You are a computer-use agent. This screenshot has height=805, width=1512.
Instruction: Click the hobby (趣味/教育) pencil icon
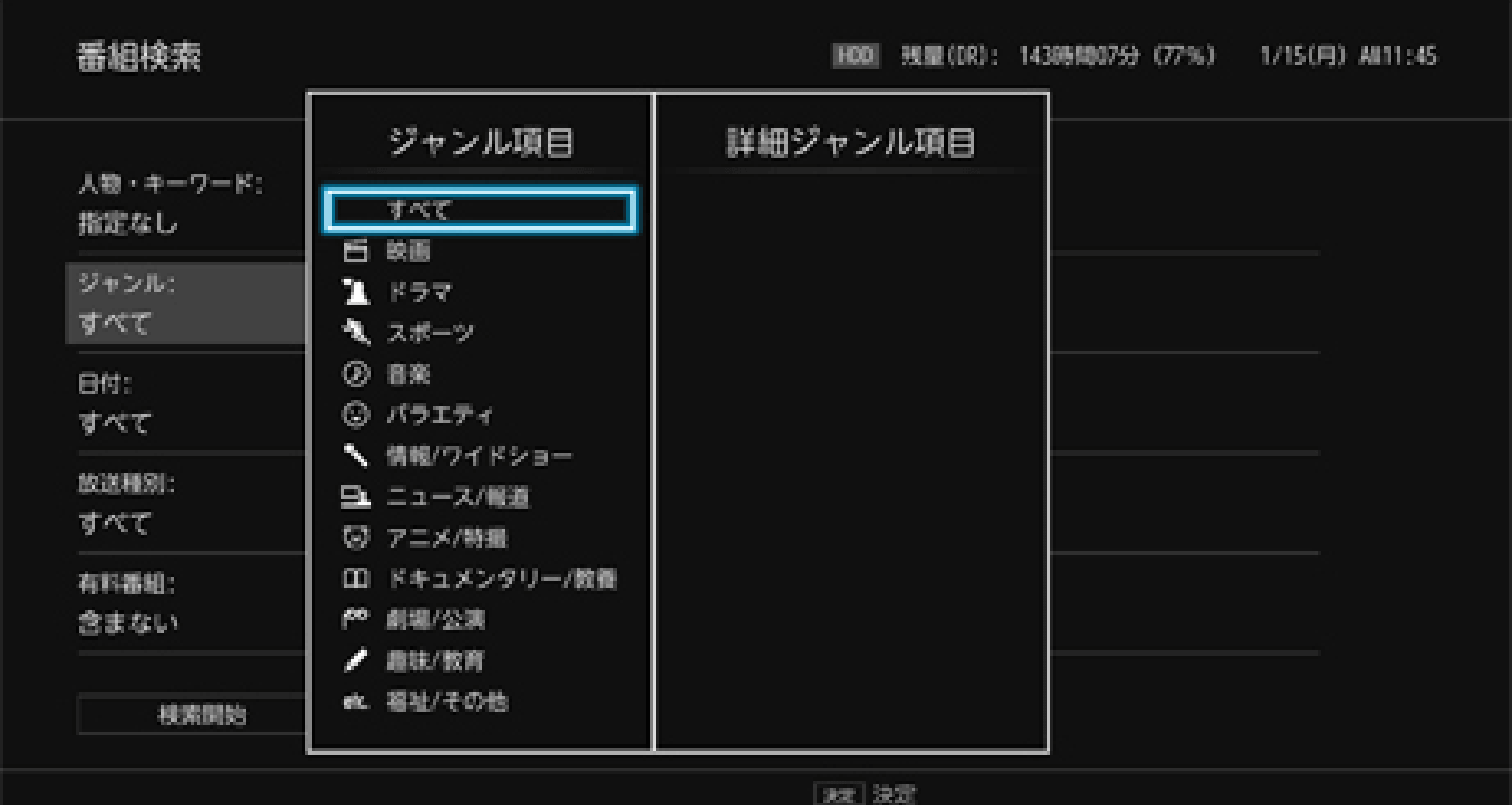point(355,660)
